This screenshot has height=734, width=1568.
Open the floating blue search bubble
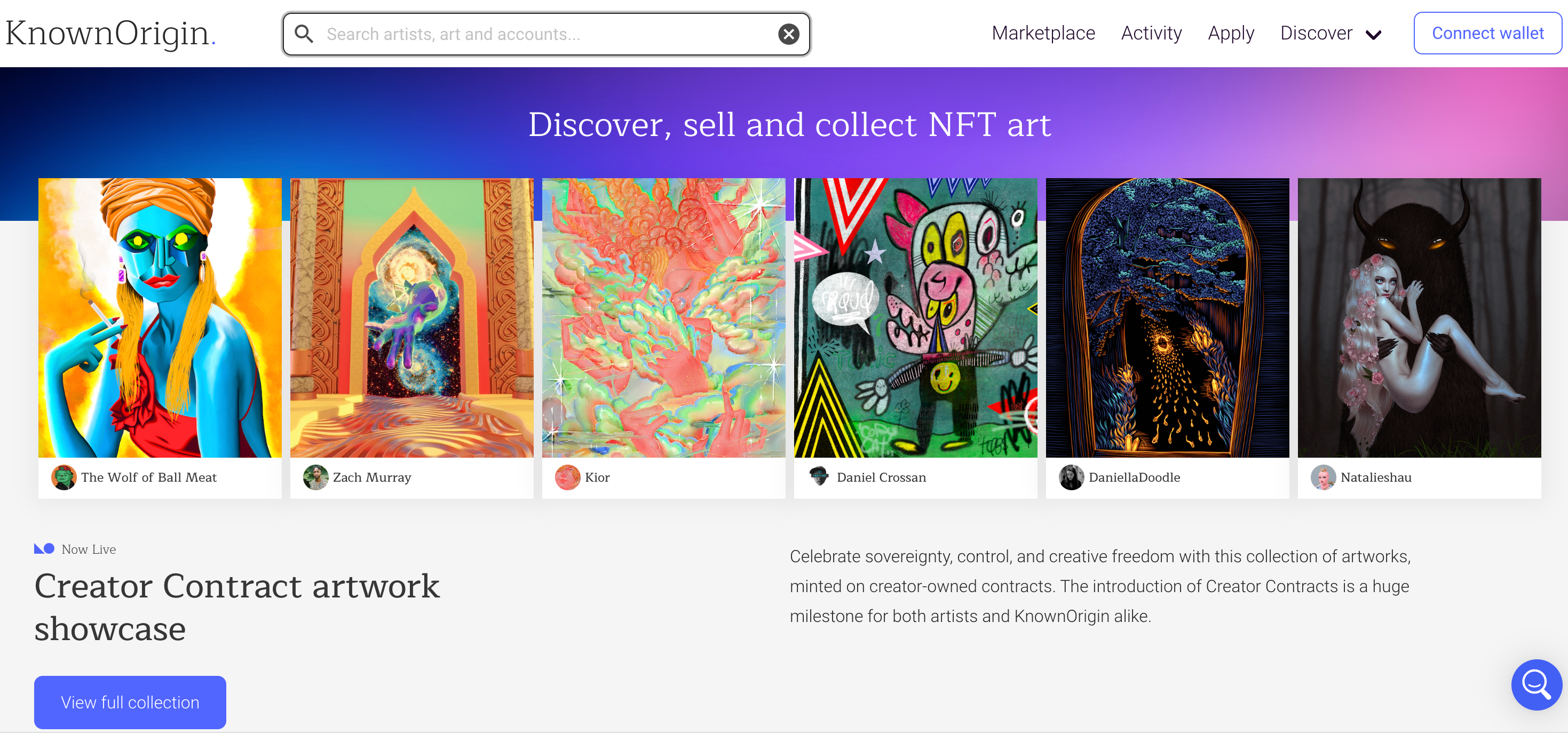(1536, 684)
